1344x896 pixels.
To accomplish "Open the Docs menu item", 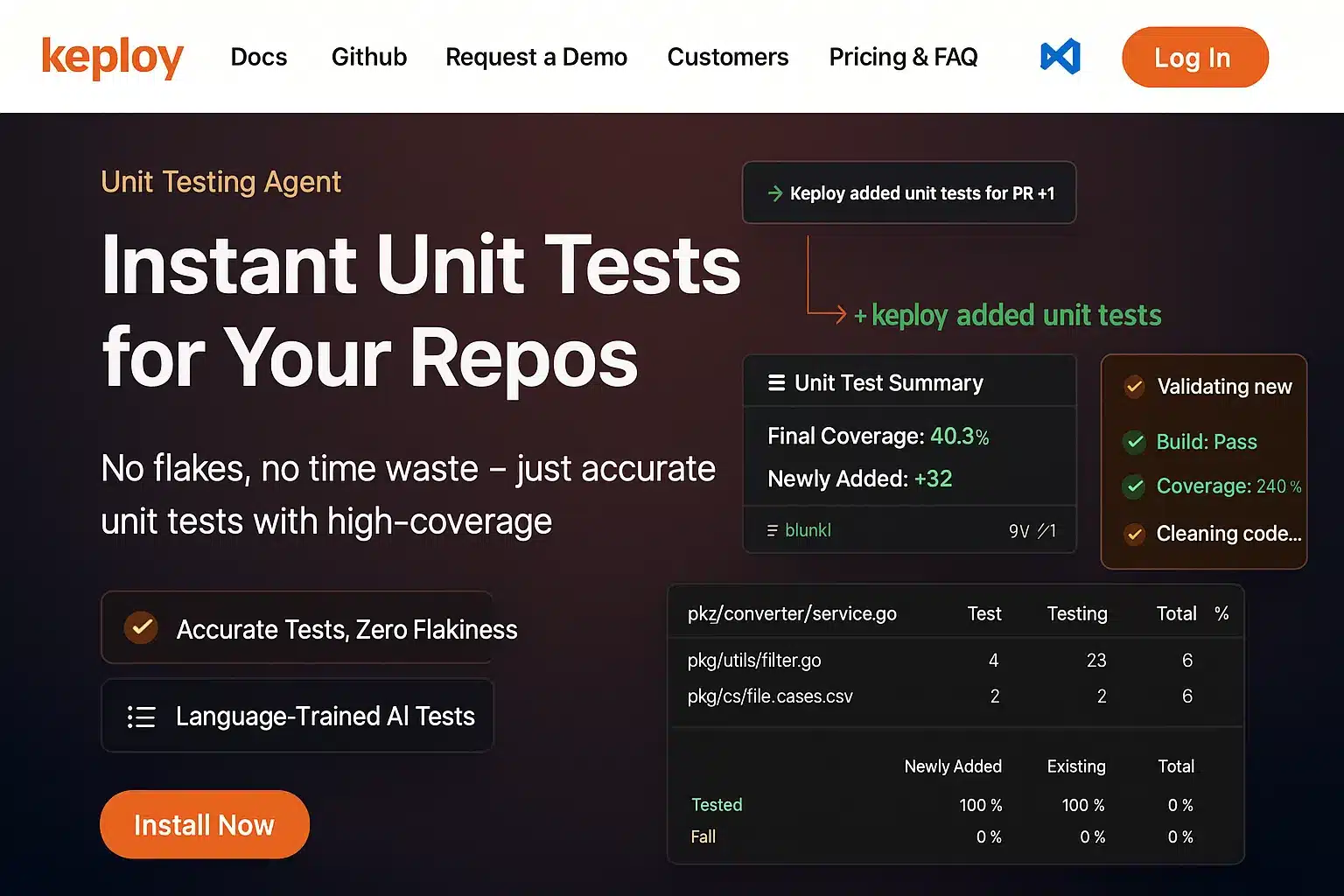I will [x=259, y=57].
